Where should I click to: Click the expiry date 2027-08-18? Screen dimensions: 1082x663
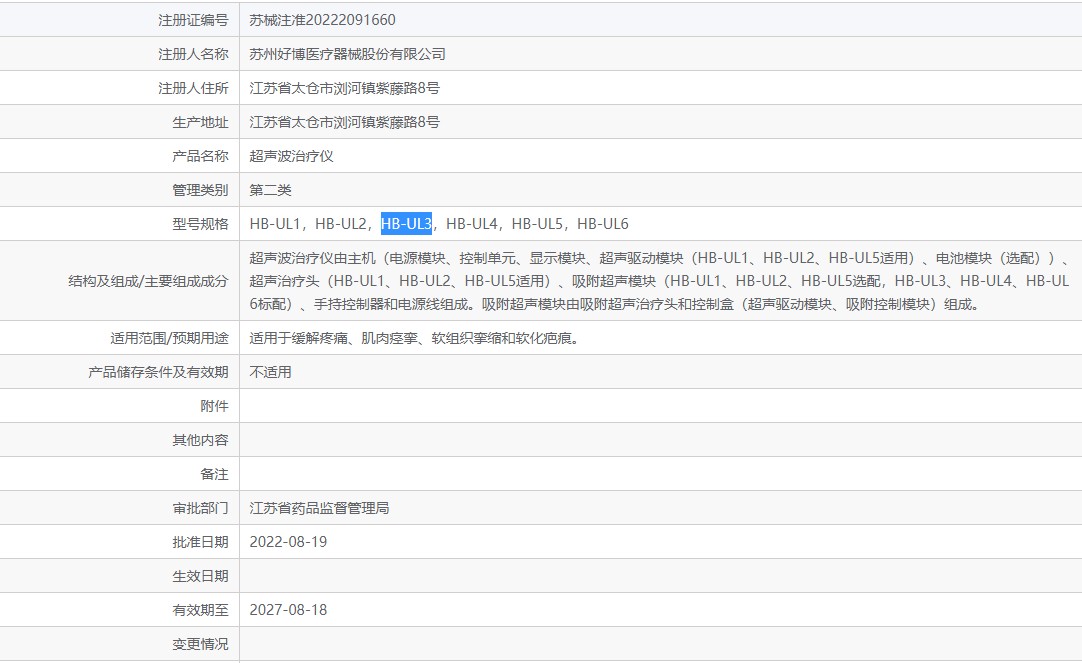click(x=288, y=610)
